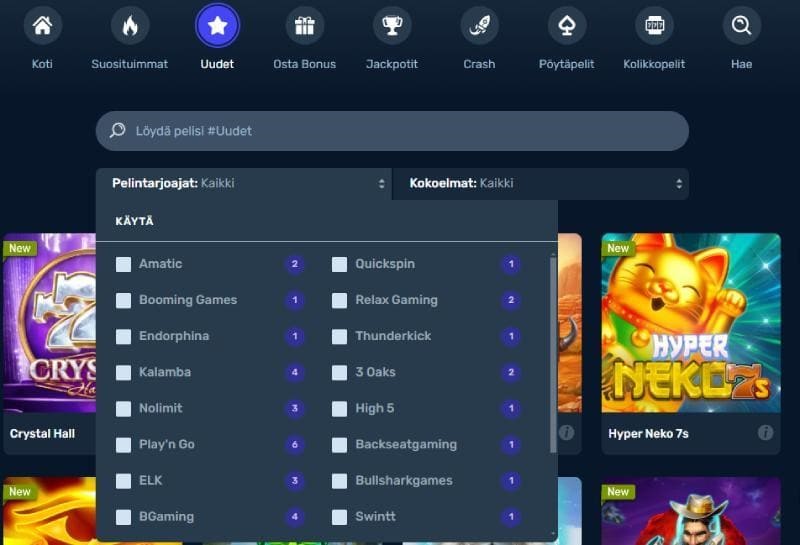Tick the High 5 checkbox
800x545 pixels.
(x=339, y=409)
